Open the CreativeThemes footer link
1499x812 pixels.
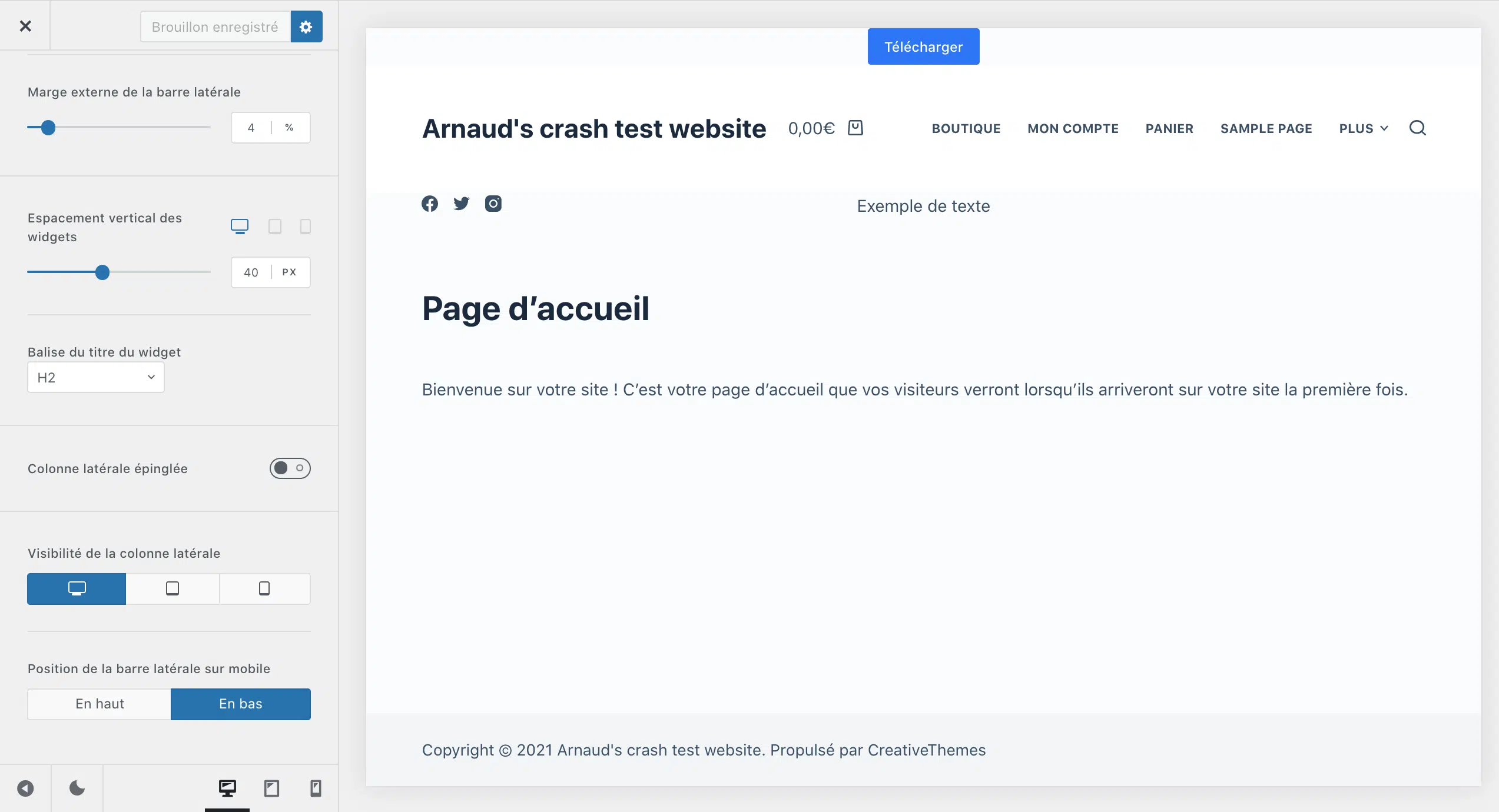(927, 750)
